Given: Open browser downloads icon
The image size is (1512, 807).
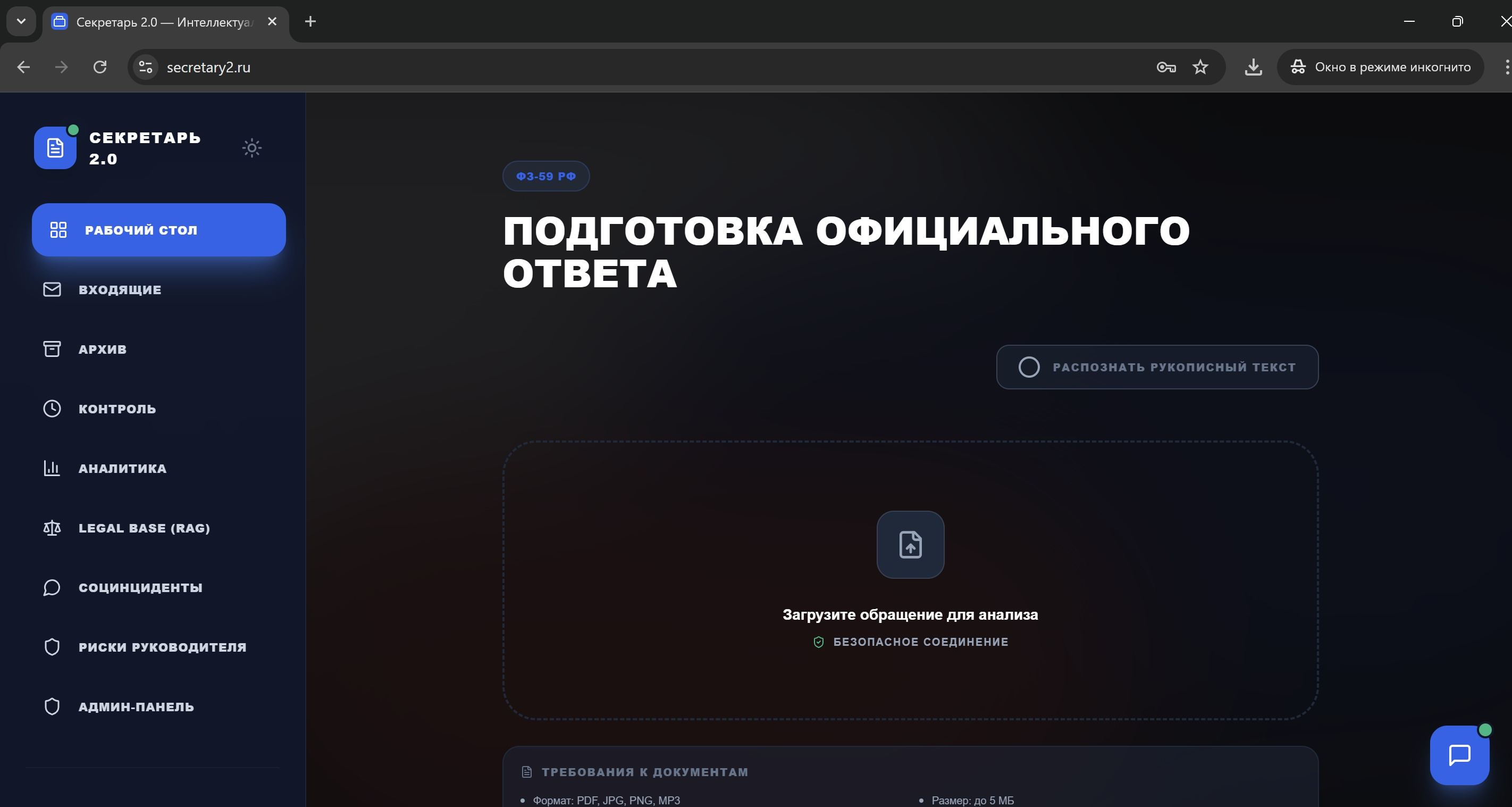Looking at the screenshot, I should pyautogui.click(x=1253, y=67).
